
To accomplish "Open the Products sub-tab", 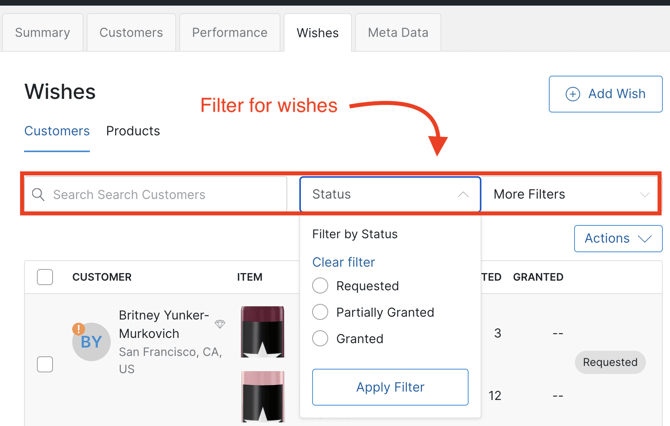I will (x=133, y=131).
